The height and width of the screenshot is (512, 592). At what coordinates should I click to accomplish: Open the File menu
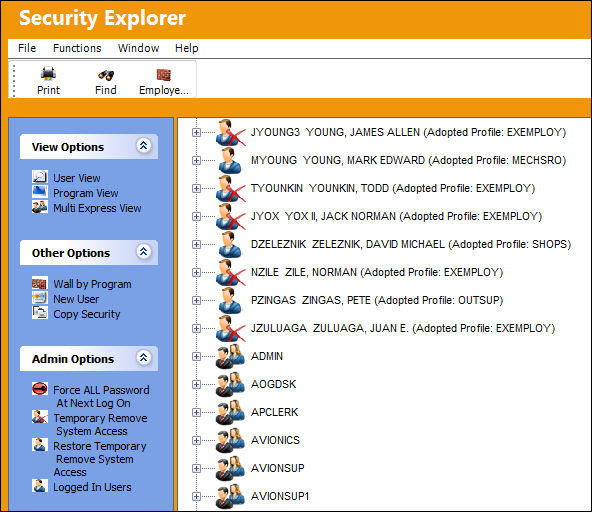pyautogui.click(x=27, y=48)
